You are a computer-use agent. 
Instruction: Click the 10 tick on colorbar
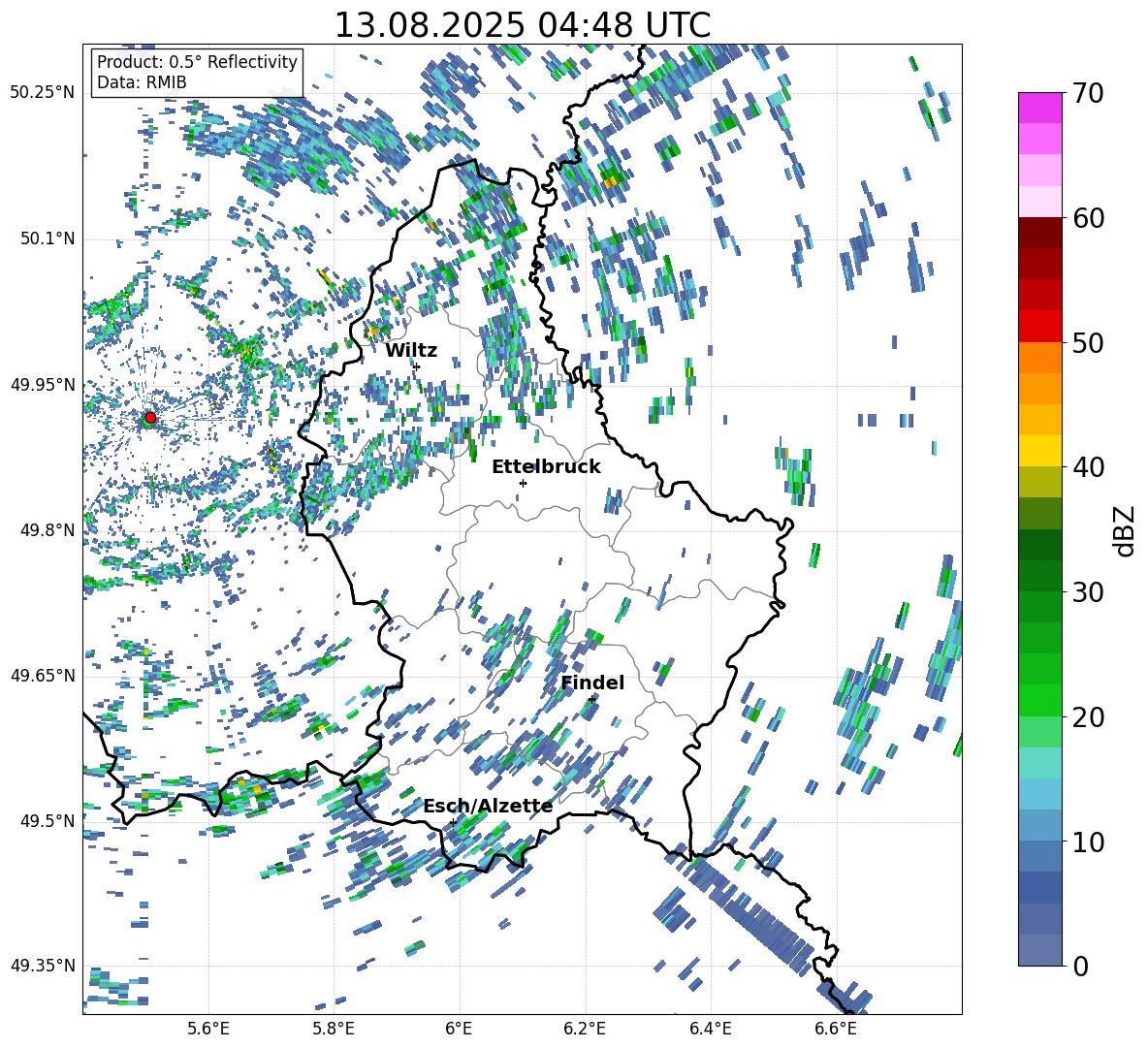click(1089, 842)
